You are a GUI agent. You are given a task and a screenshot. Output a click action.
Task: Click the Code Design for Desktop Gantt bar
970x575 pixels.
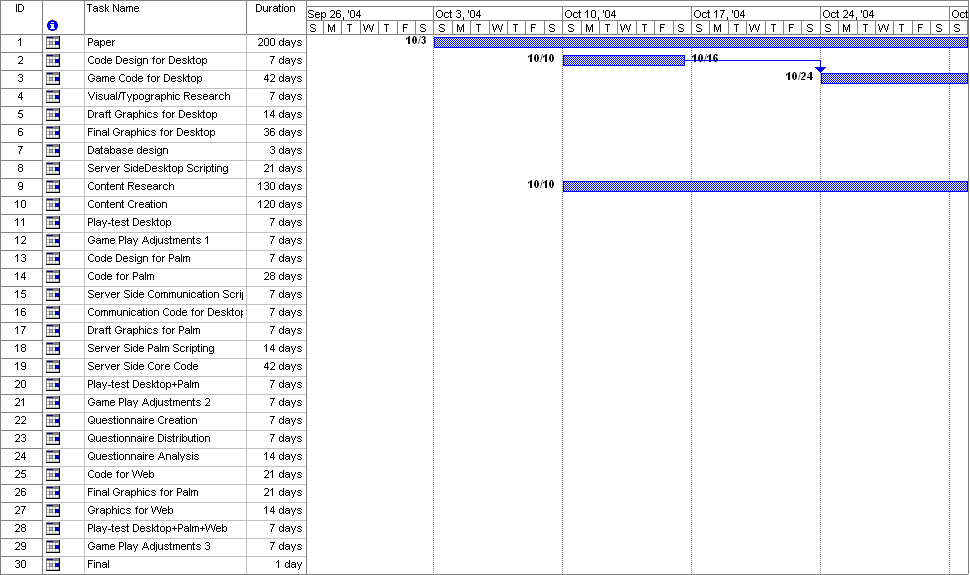click(623, 61)
